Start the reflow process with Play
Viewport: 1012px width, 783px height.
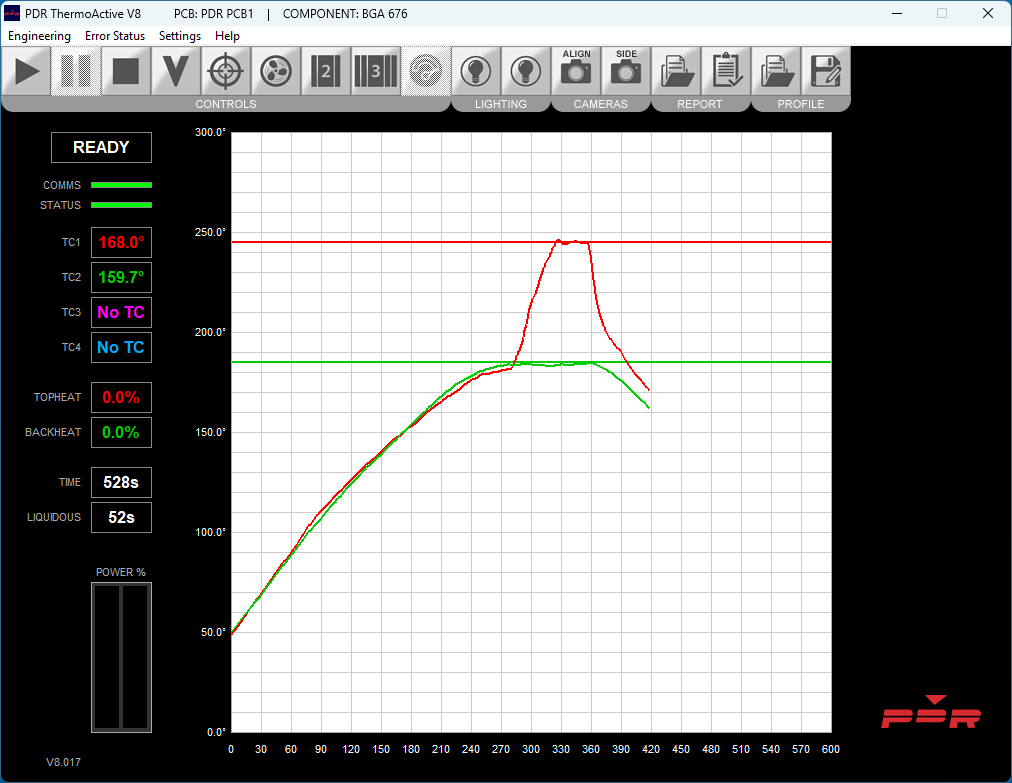(27, 71)
